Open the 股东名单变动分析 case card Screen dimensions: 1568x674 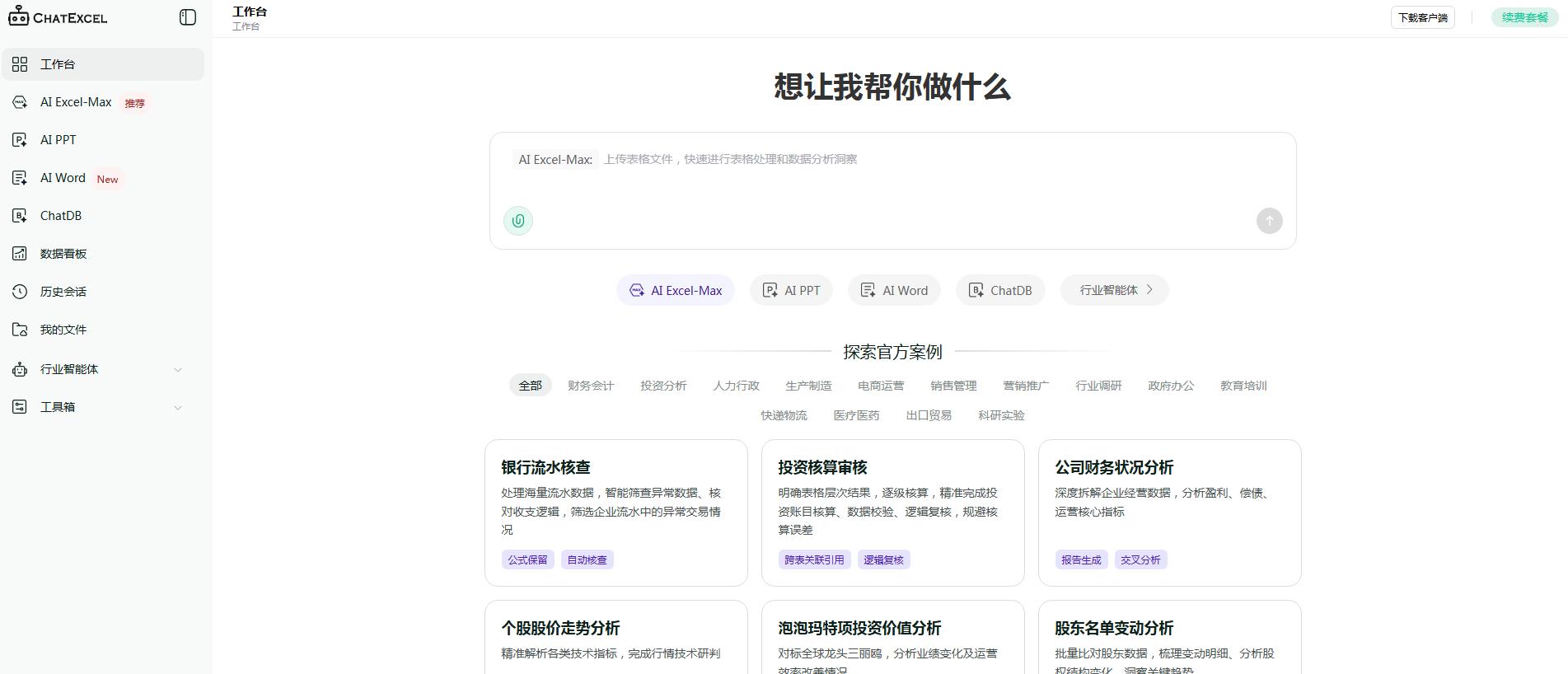tap(1170, 637)
